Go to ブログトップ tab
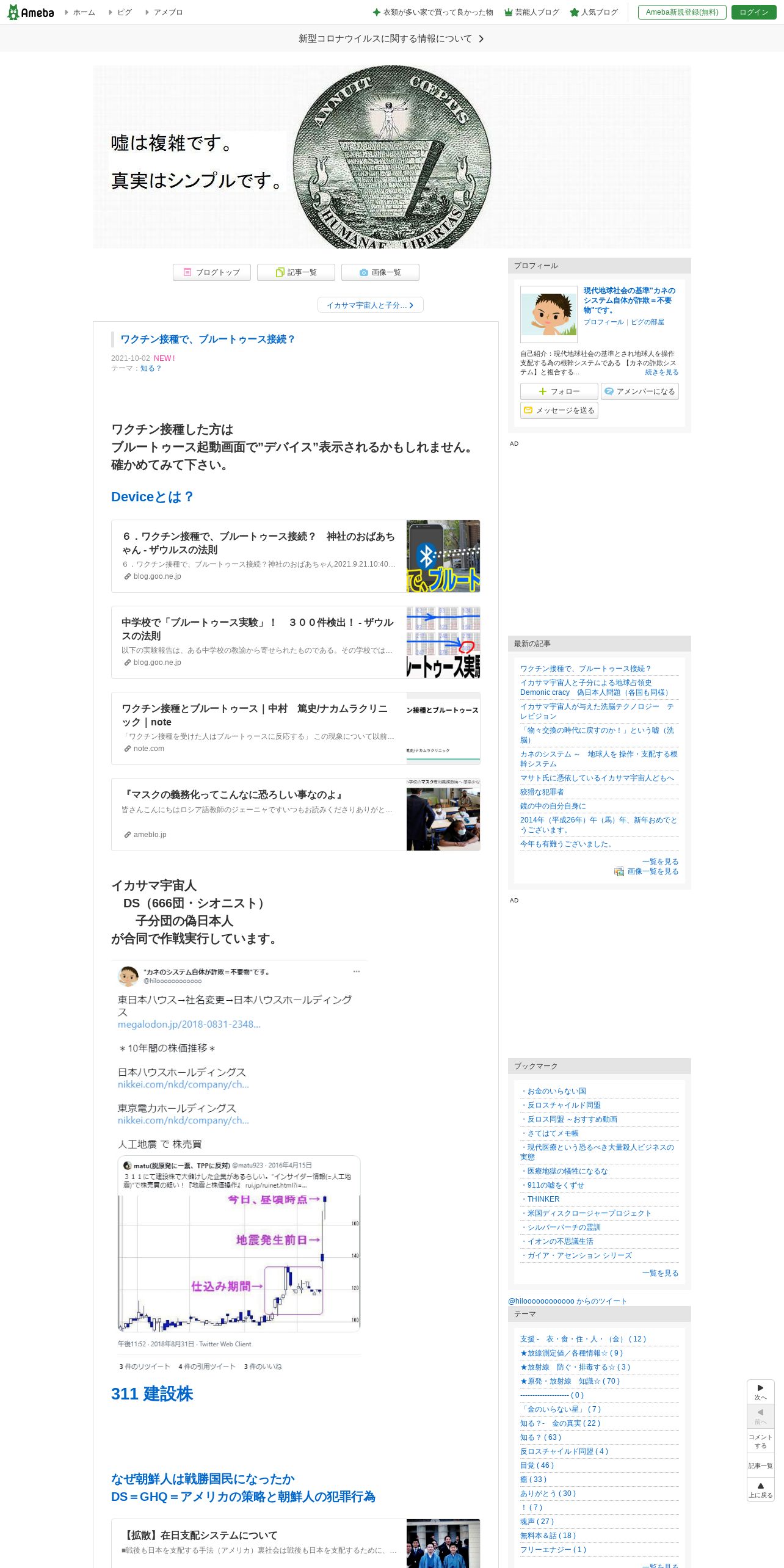This screenshot has height=1568, width=784. click(x=212, y=272)
